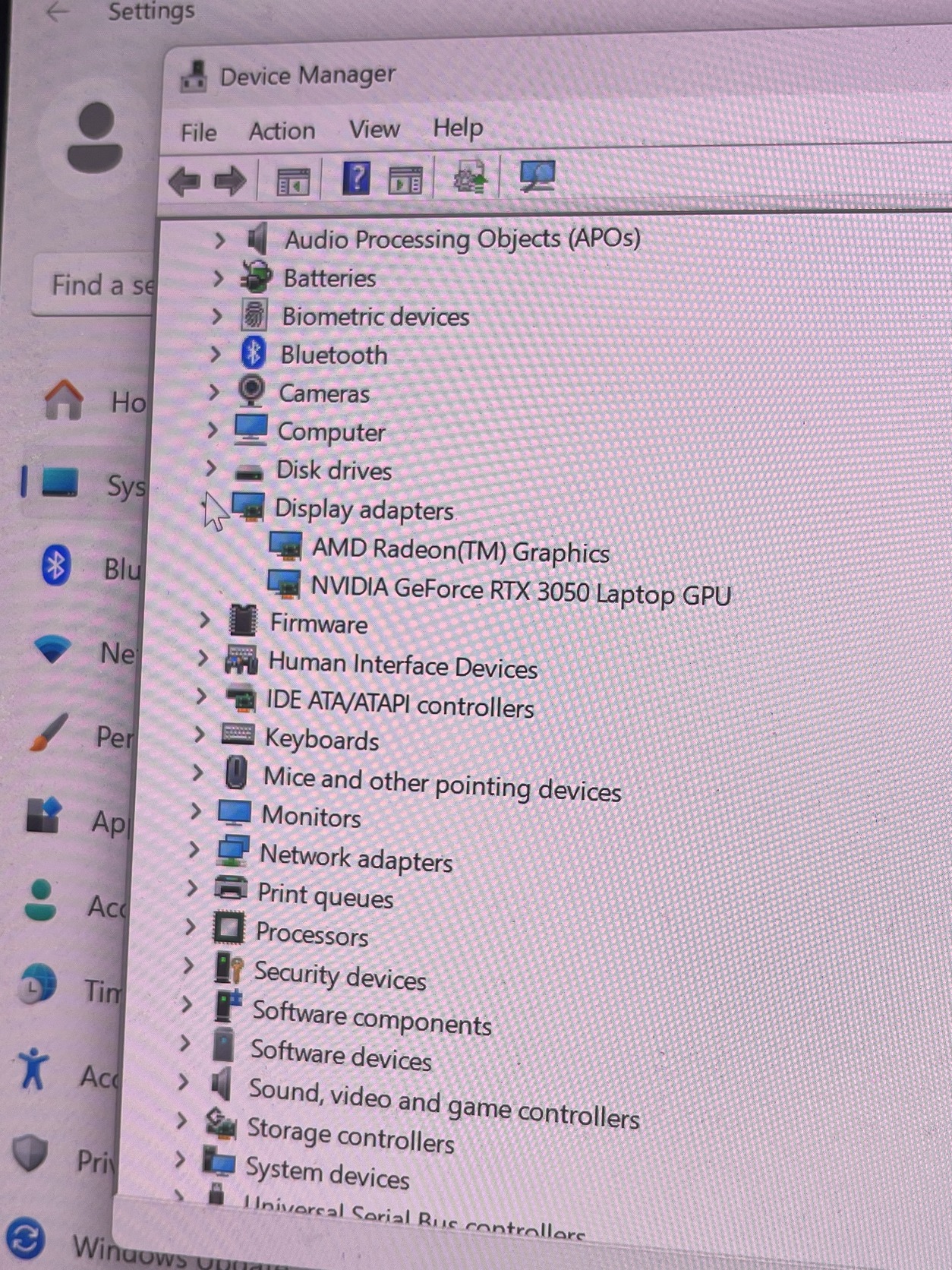
Task: Click Show/Hide Console Tree toolbar icon
Action: click(x=293, y=182)
